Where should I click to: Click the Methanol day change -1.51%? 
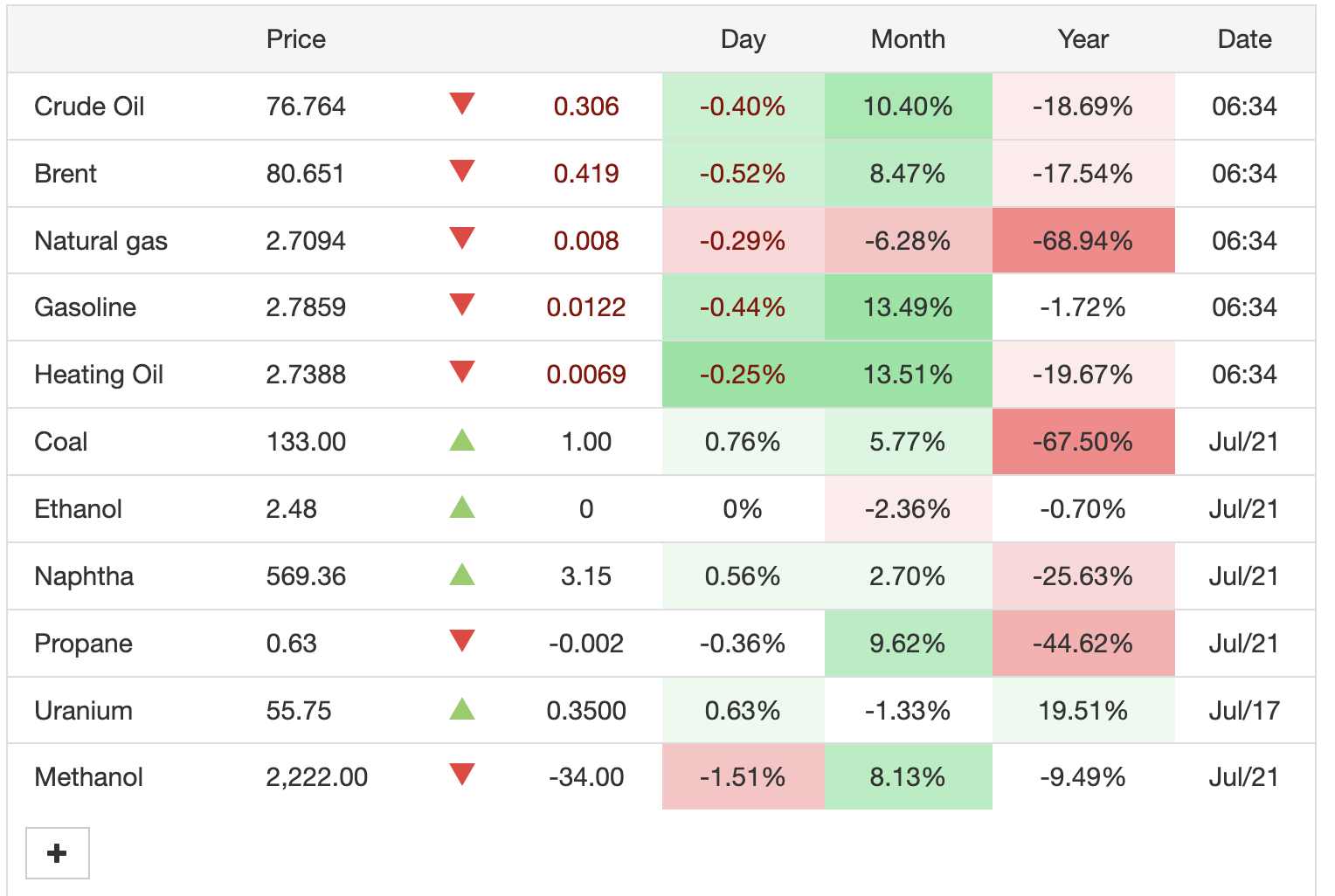coord(743,777)
